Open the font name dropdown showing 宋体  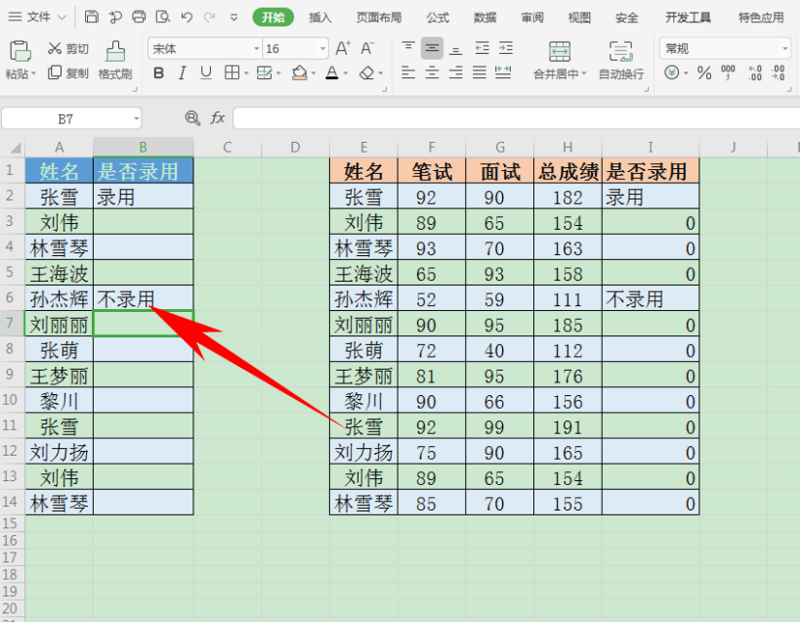[205, 49]
